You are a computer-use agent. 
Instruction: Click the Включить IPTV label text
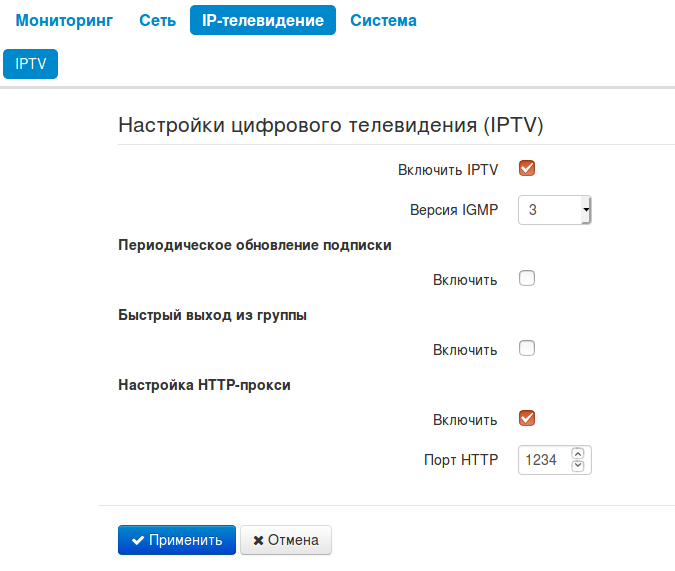click(448, 170)
